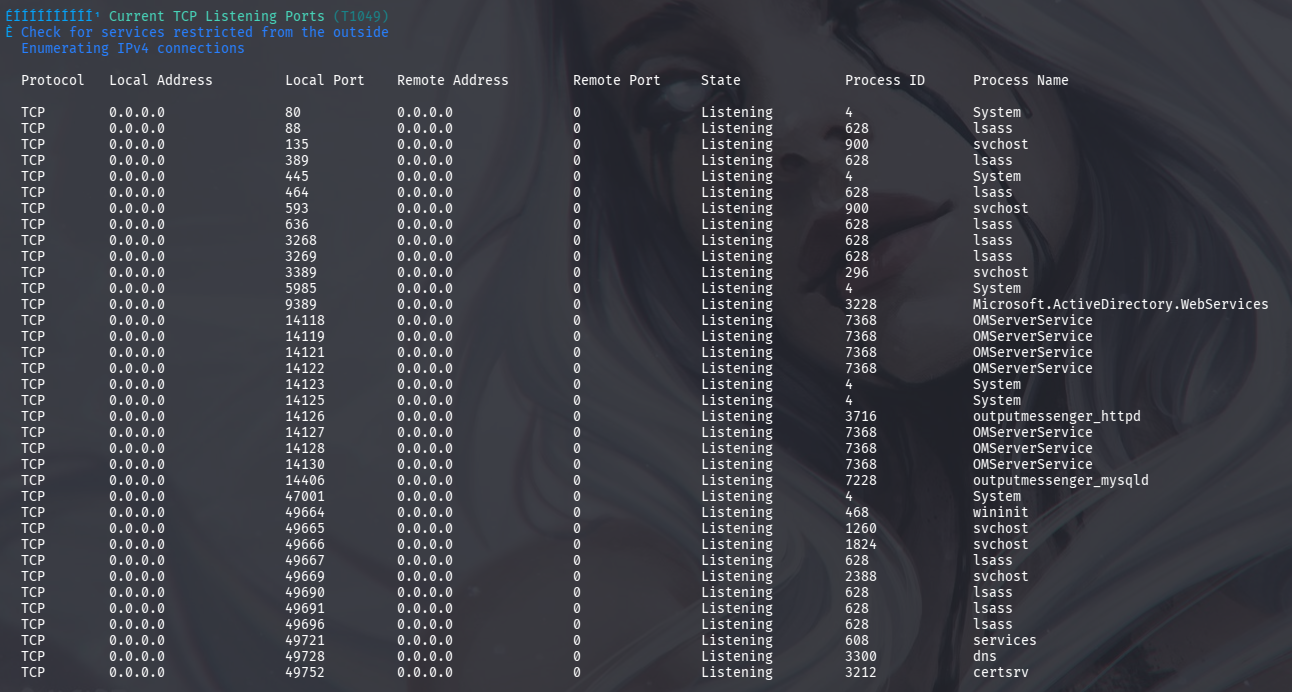Select local port 5985 value
This screenshot has height=692, width=1292.
pos(301,288)
